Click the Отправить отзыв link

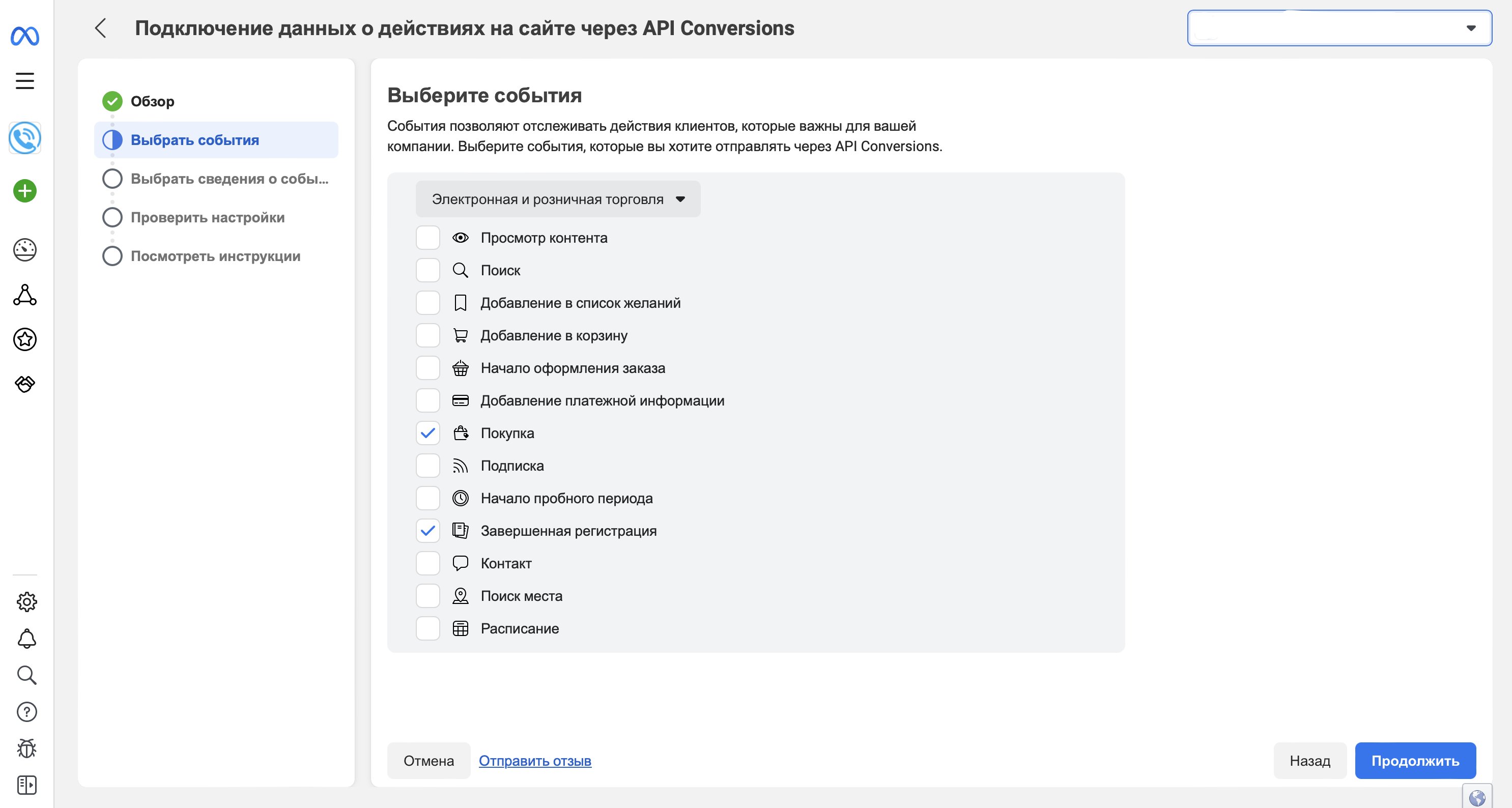click(535, 761)
